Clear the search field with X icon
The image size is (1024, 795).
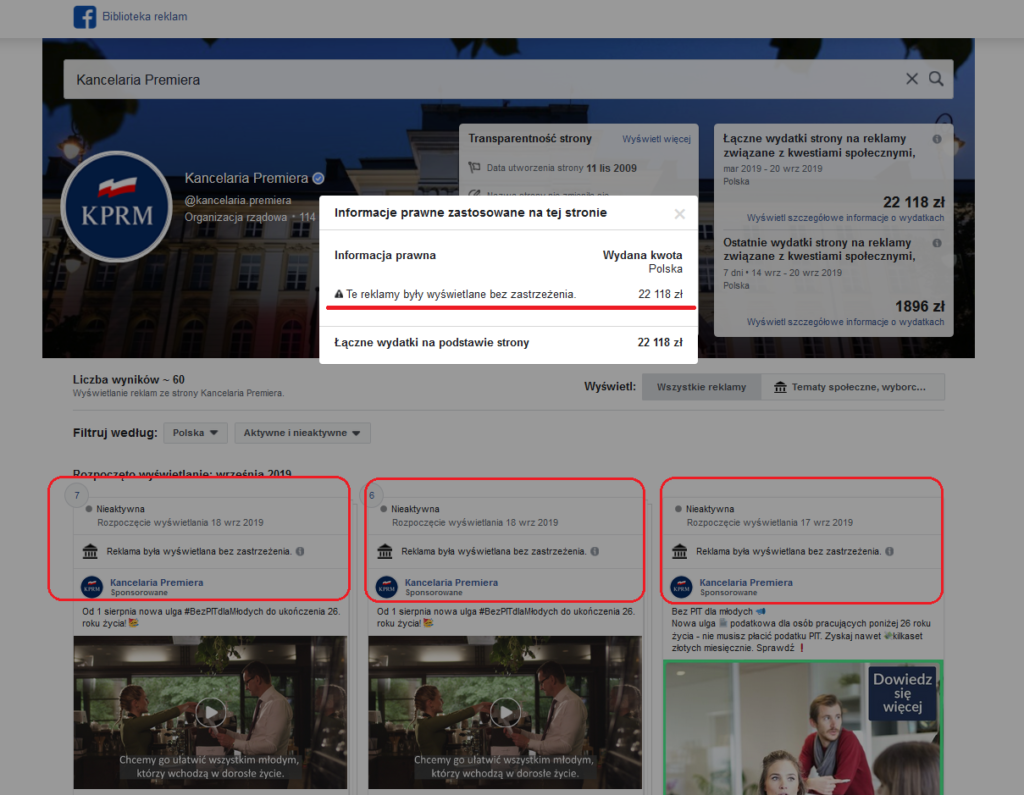pos(912,79)
